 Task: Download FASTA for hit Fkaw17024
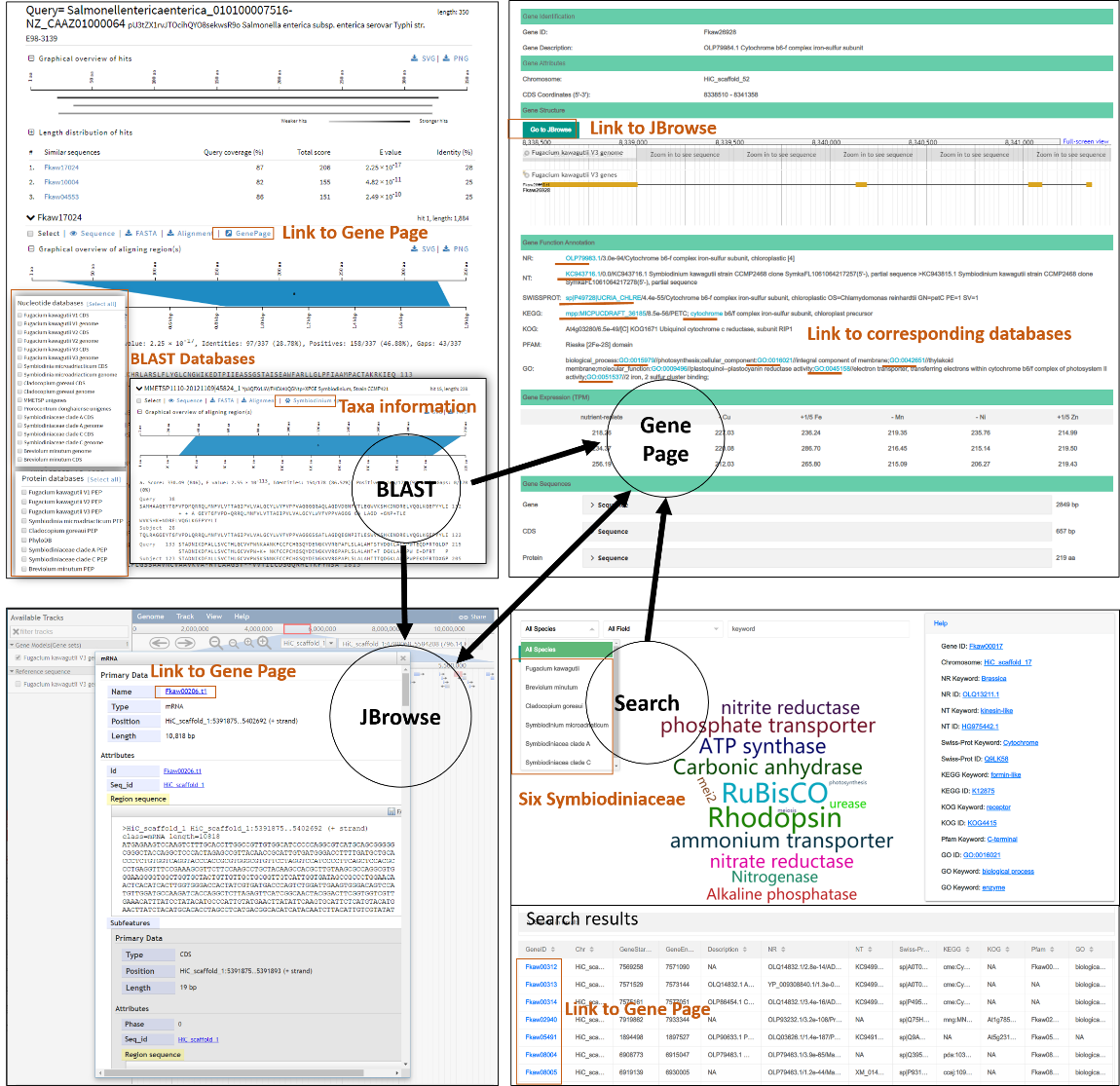click(x=142, y=234)
